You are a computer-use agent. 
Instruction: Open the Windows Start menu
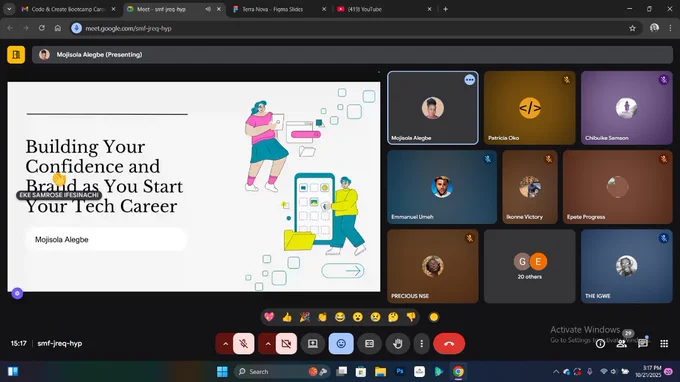[x=222, y=372]
